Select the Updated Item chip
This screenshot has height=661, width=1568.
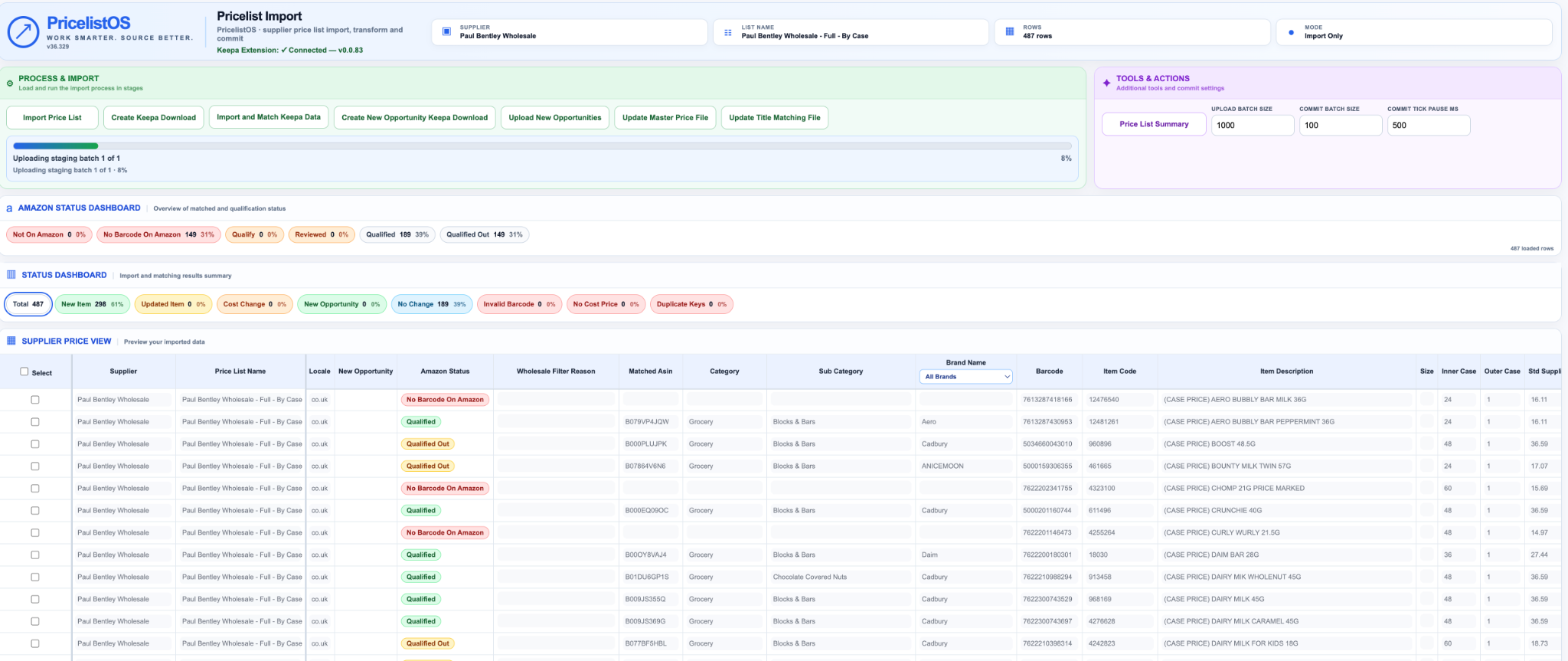click(173, 304)
